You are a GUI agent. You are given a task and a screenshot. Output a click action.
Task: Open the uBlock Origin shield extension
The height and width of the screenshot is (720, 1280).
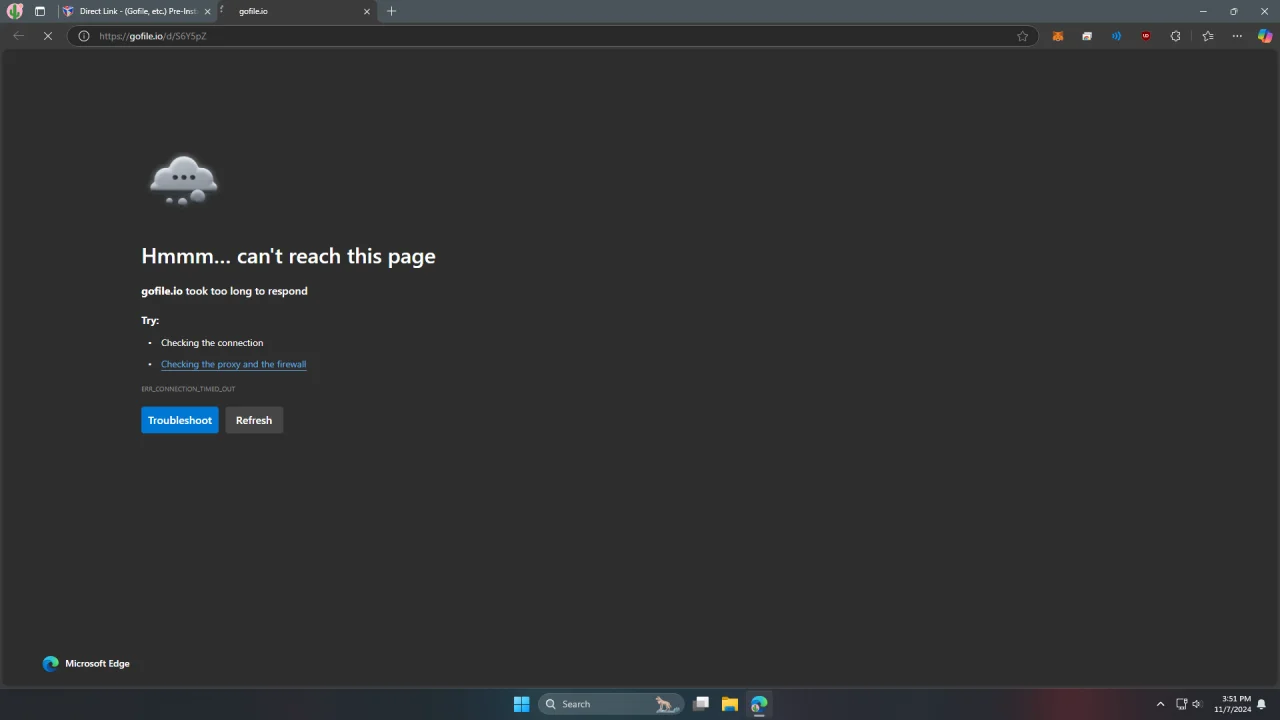coord(1146,36)
